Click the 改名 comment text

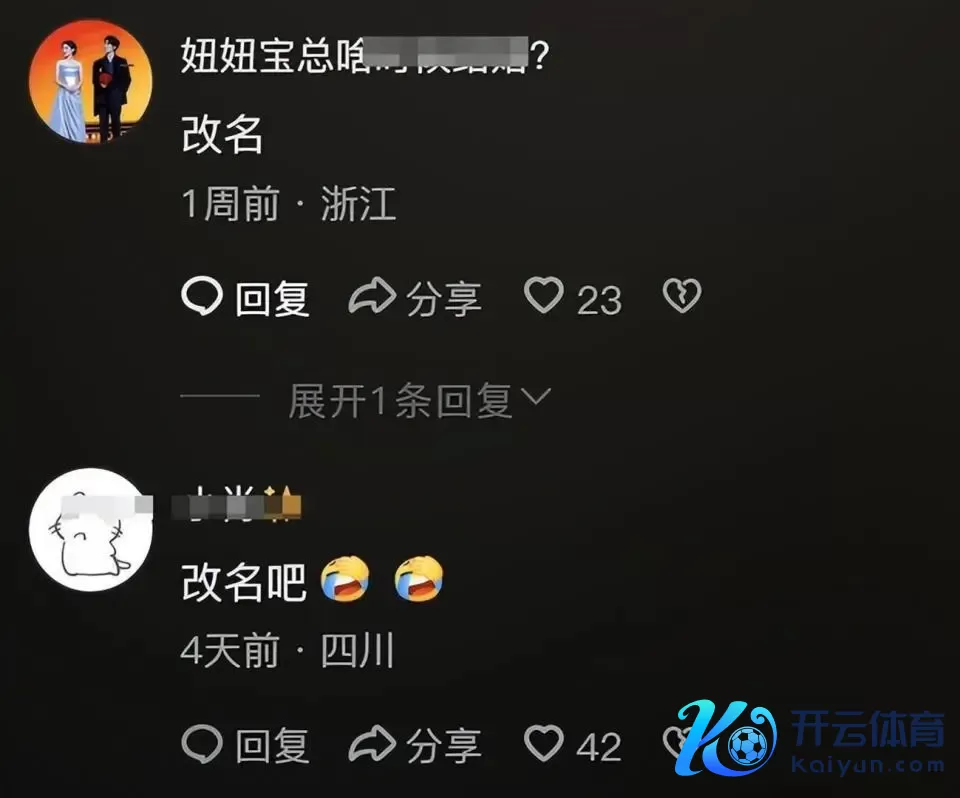click(222, 134)
